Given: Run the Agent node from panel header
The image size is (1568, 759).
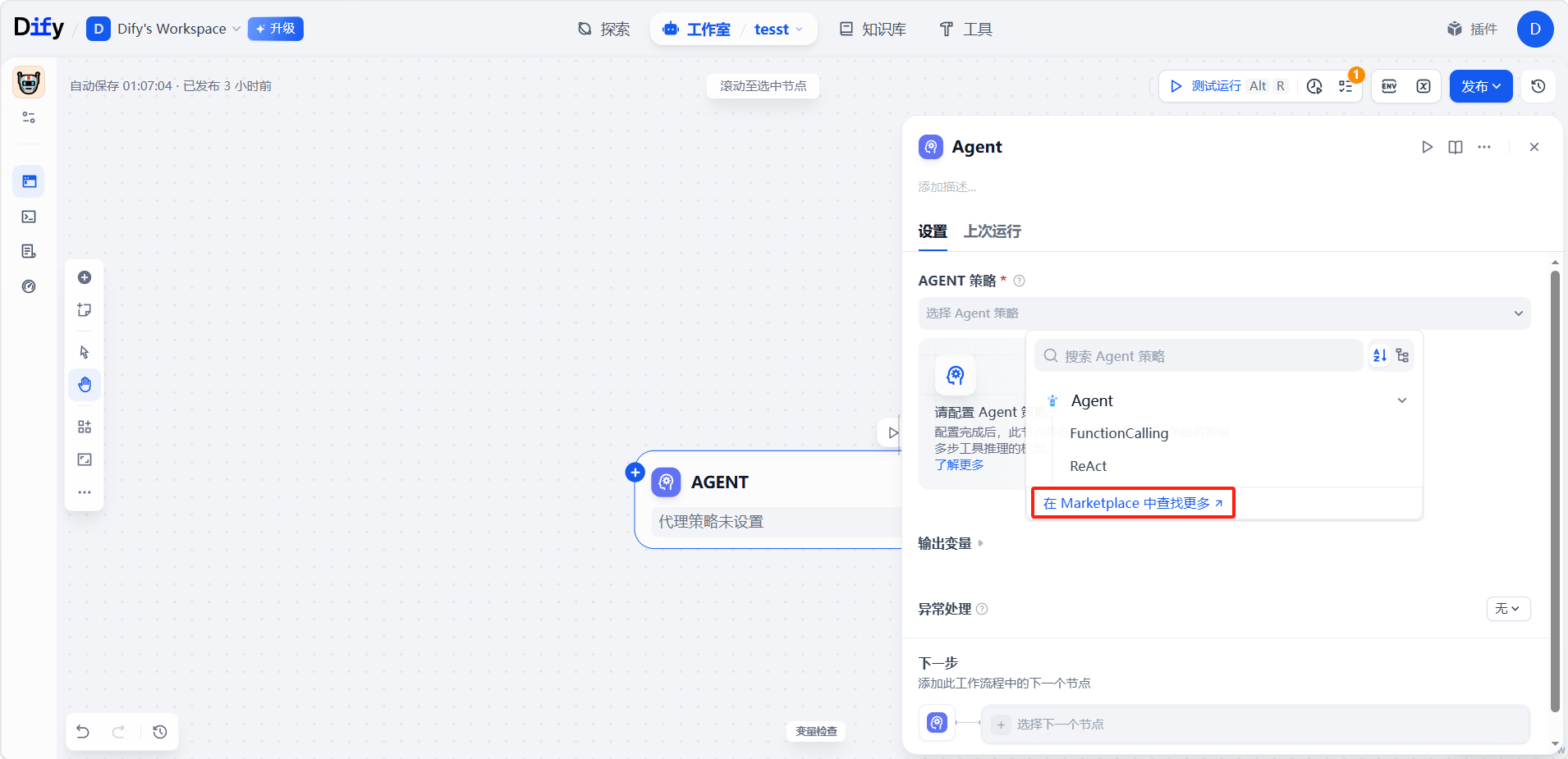Looking at the screenshot, I should (x=1428, y=147).
